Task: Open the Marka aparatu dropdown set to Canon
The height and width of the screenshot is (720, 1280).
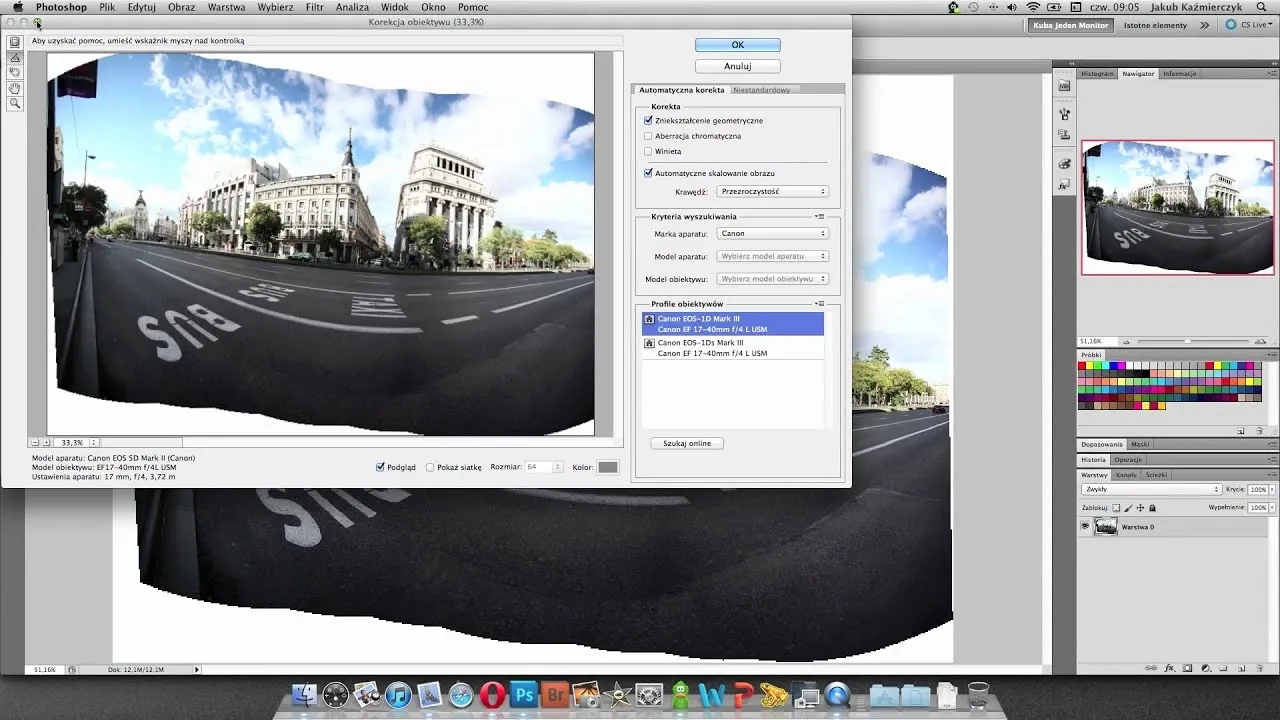Action: [771, 233]
